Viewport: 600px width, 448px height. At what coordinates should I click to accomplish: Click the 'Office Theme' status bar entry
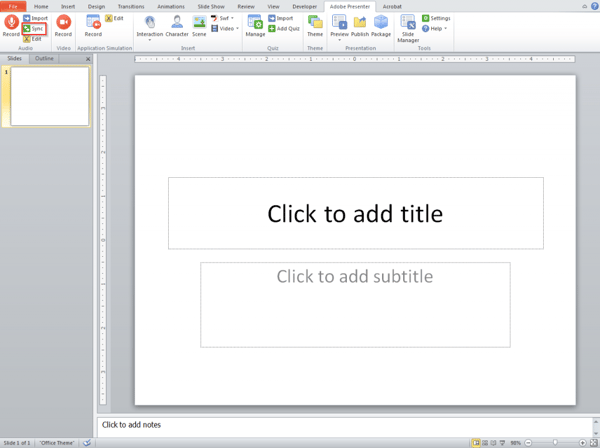(x=57, y=443)
